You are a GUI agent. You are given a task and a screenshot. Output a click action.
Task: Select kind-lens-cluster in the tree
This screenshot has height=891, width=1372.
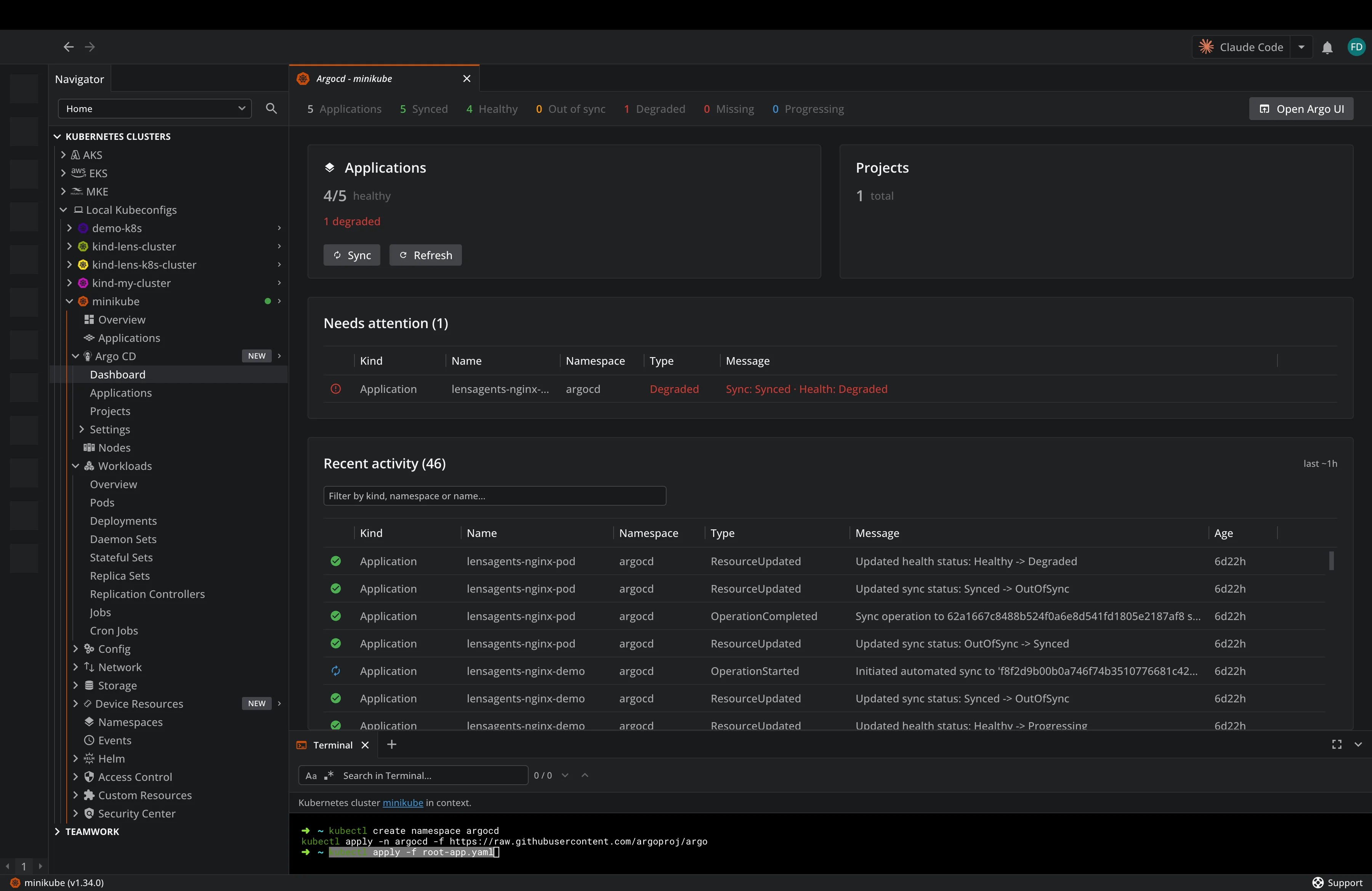tap(134, 246)
